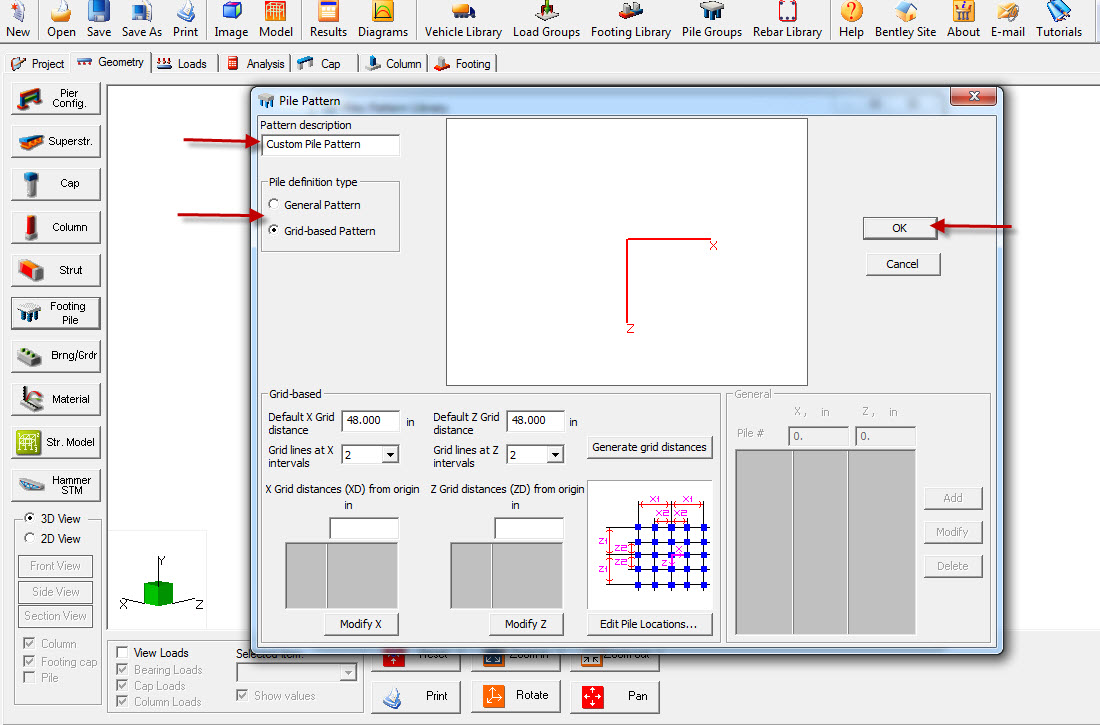This screenshot has width=1100, height=725.
Task: Open Str. Model in the sidebar
Action: click(x=56, y=442)
